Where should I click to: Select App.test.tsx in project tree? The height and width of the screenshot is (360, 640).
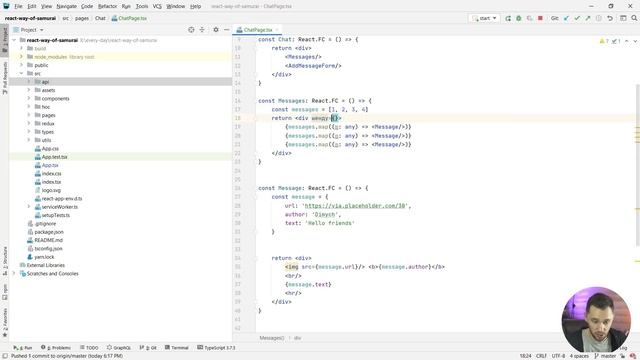[x=54, y=157]
